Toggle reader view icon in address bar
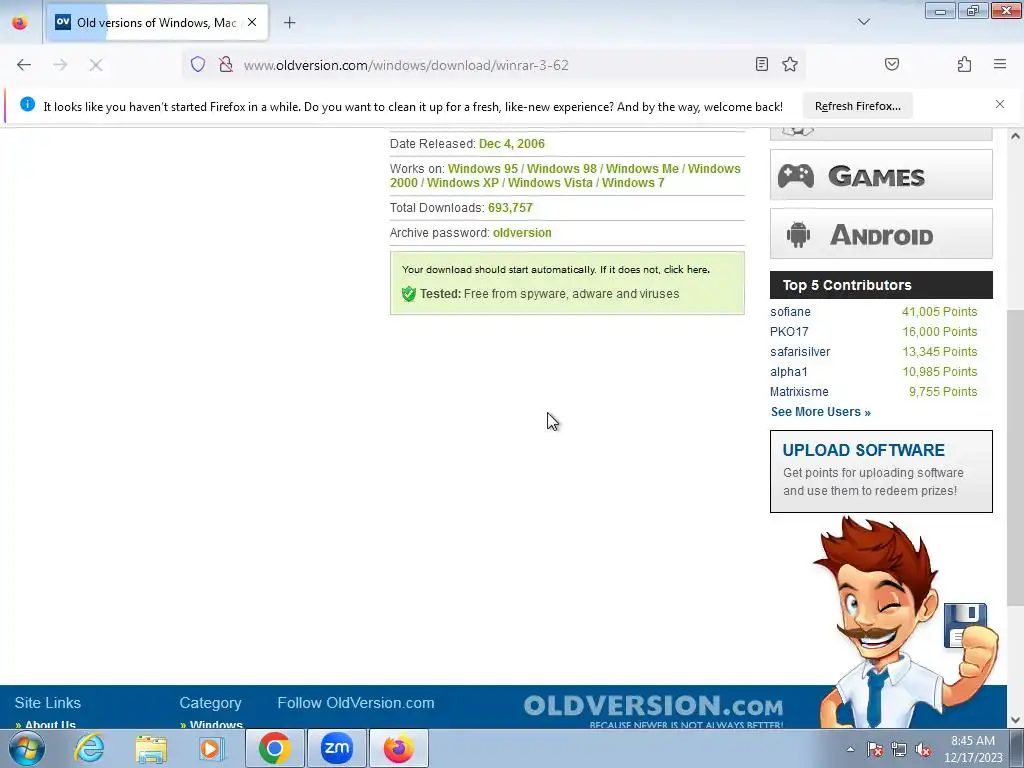 pos(761,64)
